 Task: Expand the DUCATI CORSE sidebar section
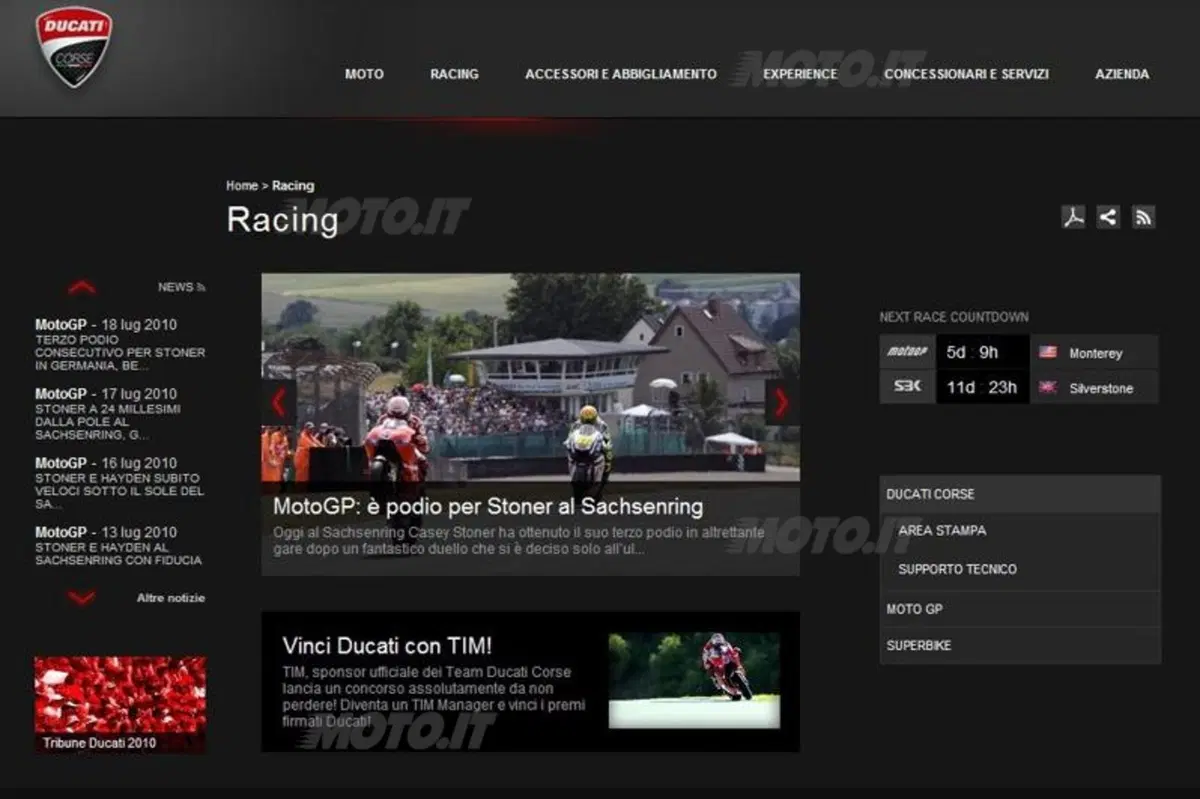click(x=1020, y=494)
